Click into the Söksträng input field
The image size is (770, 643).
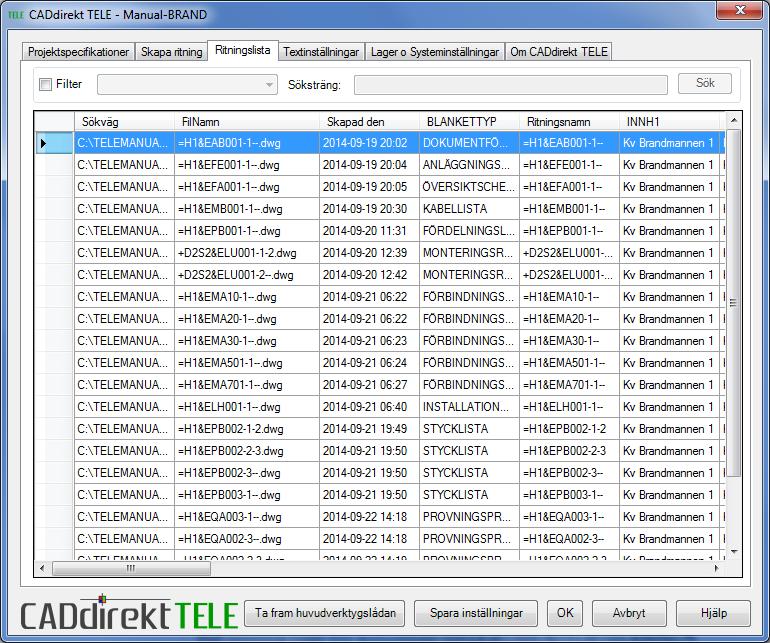pyautogui.click(x=511, y=84)
